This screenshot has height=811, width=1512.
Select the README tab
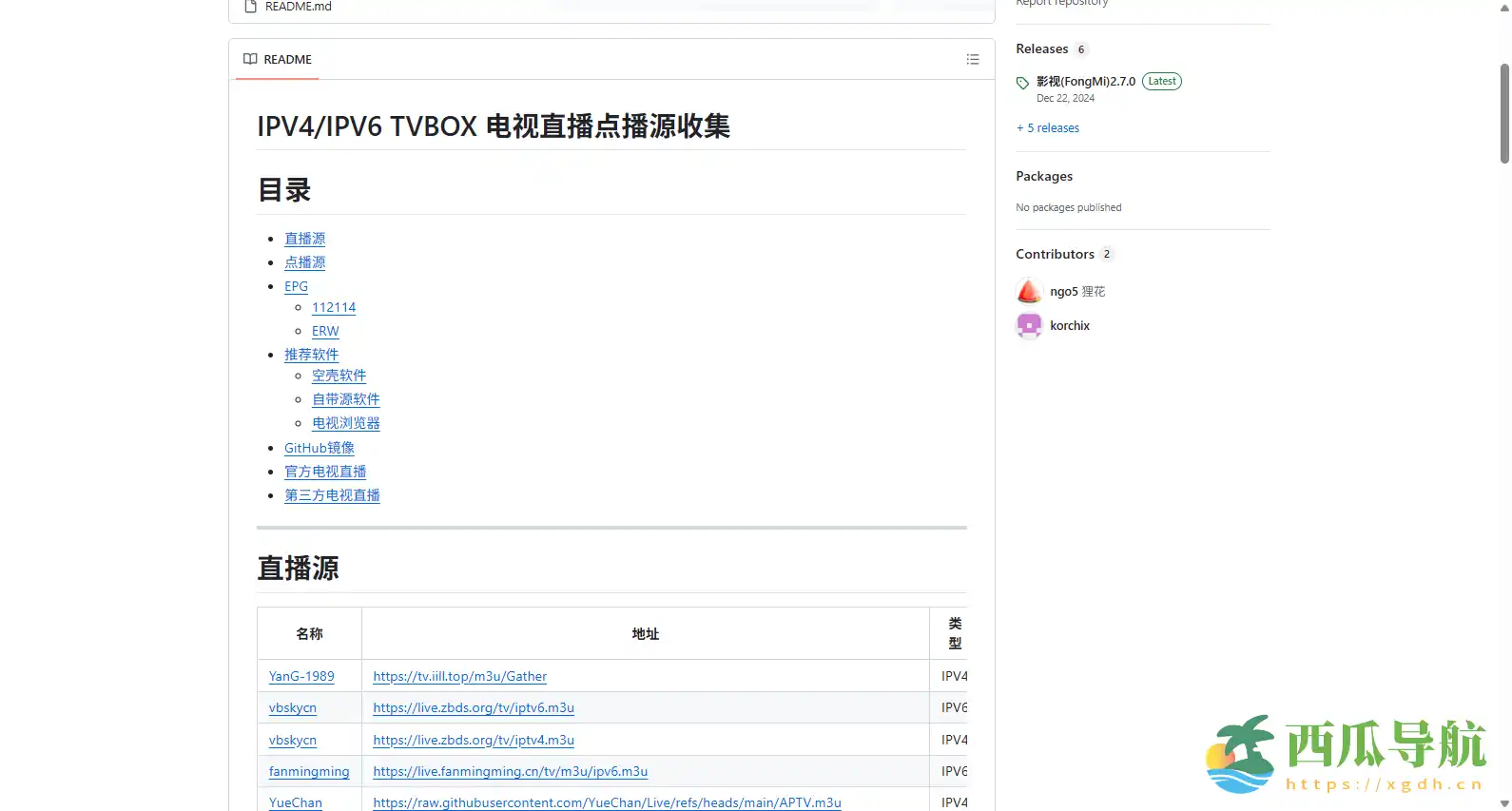278,59
